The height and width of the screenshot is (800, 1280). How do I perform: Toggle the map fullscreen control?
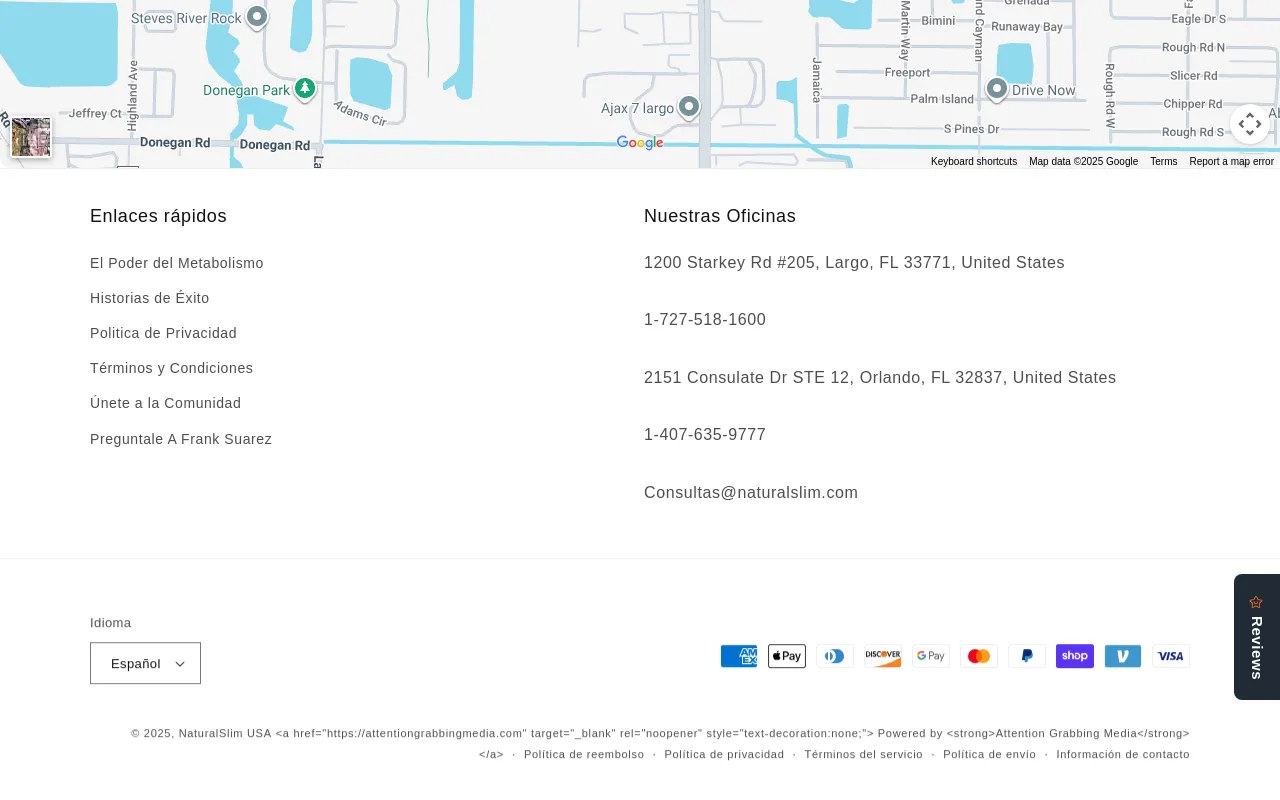(1249, 124)
